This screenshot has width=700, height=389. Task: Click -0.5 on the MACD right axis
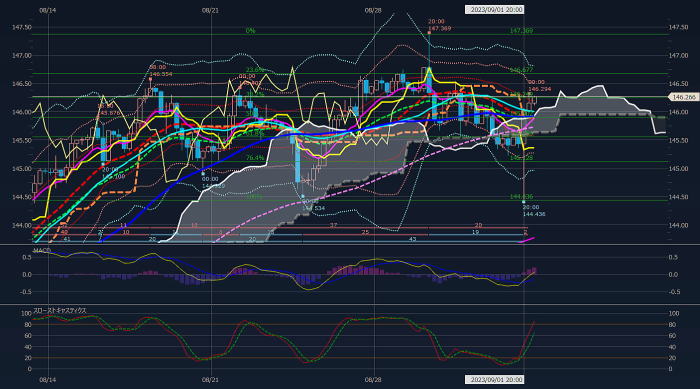pyautogui.click(x=675, y=292)
